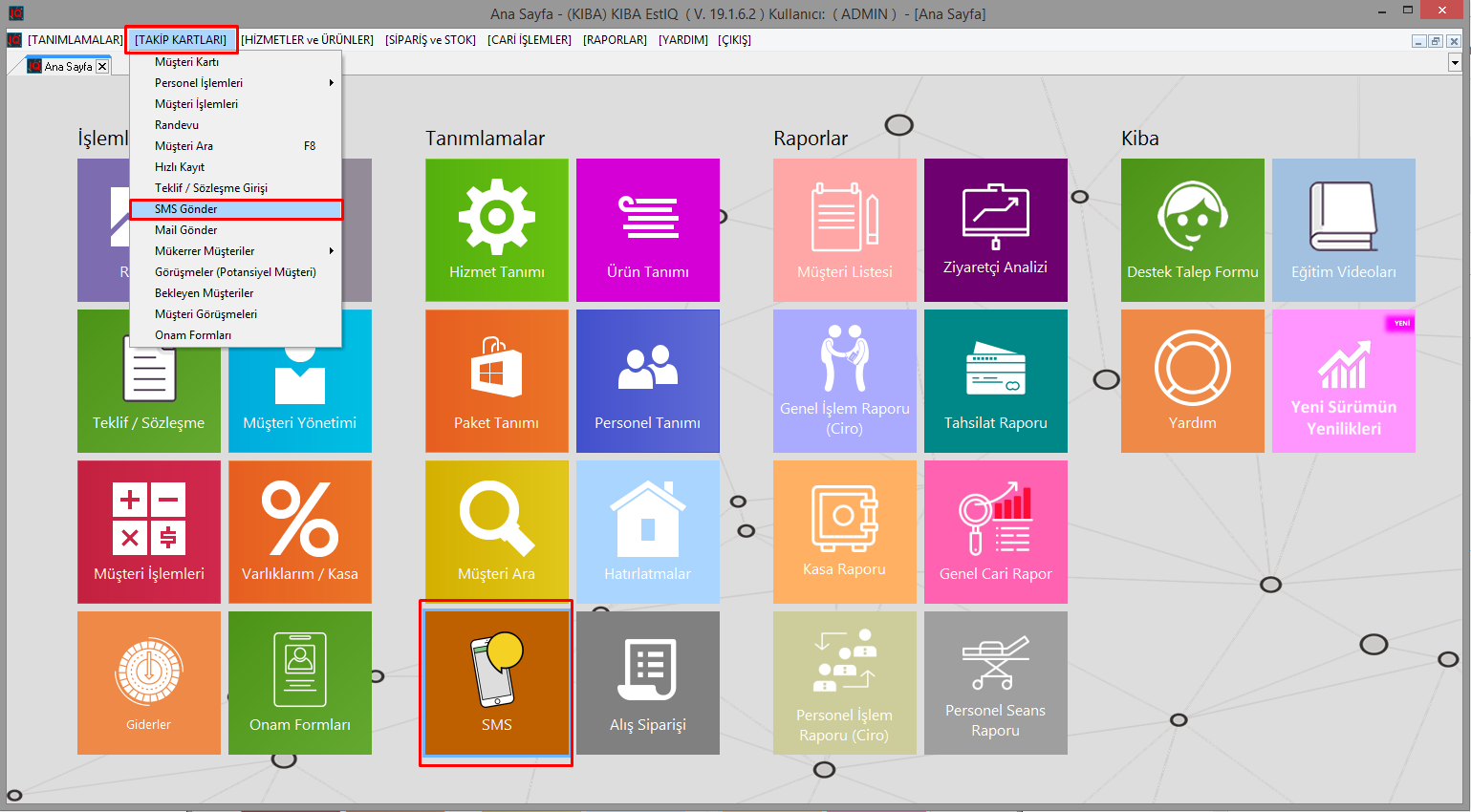Open the Müşteri Ara magnifier tile

point(496,531)
